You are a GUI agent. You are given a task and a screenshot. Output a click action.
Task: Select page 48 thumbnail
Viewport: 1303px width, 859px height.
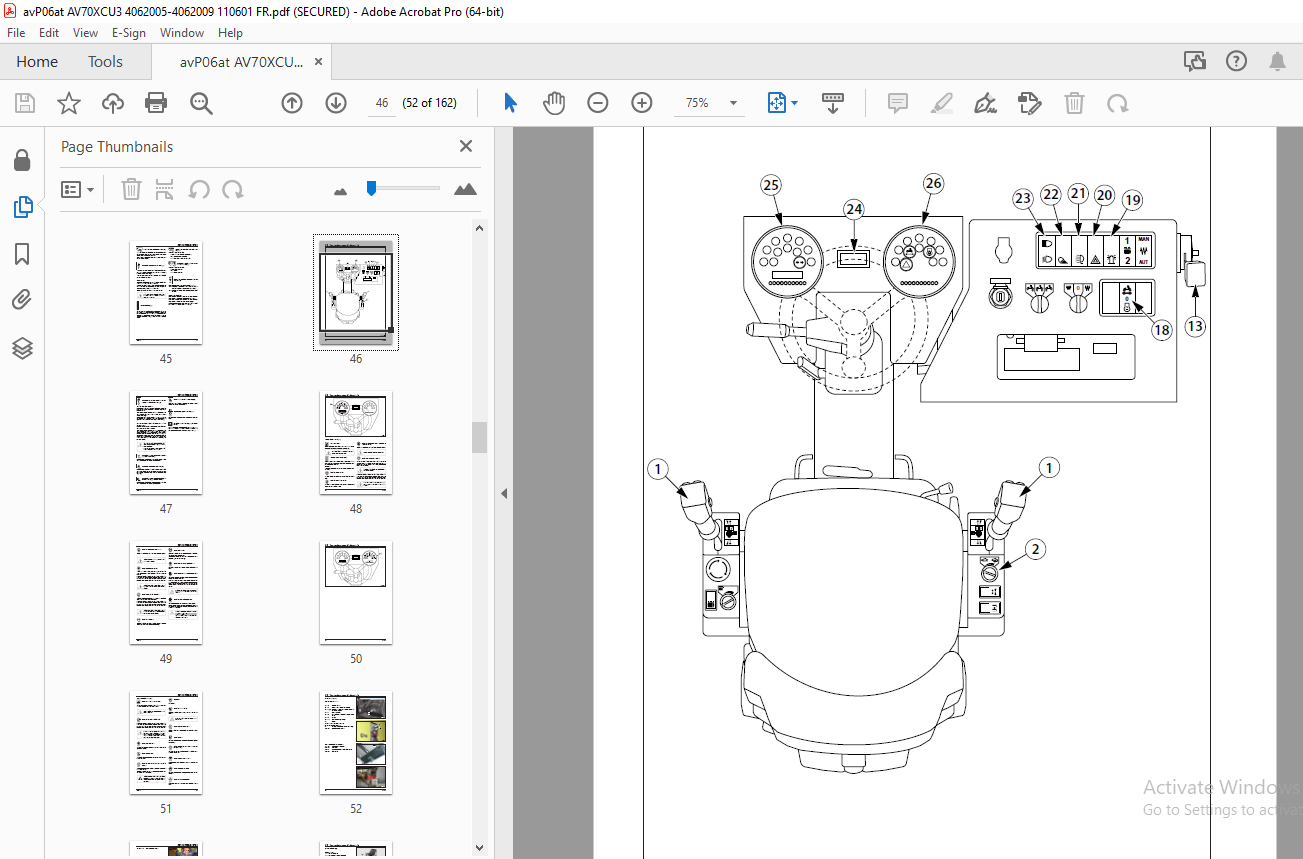tap(356, 443)
